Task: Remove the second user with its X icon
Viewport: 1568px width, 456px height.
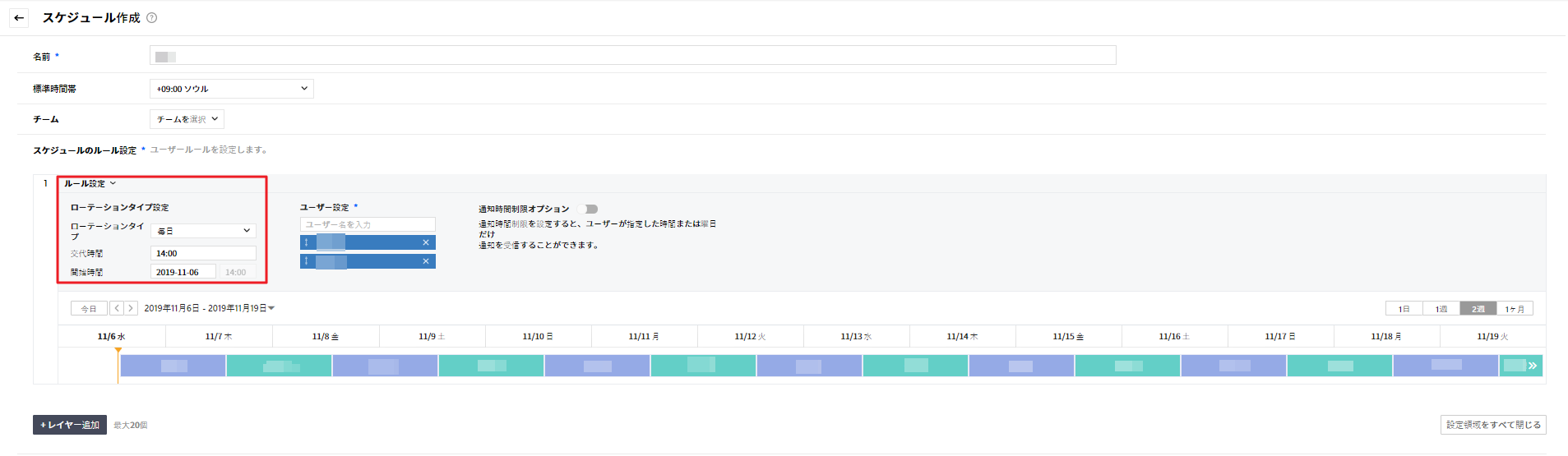Action: (425, 261)
